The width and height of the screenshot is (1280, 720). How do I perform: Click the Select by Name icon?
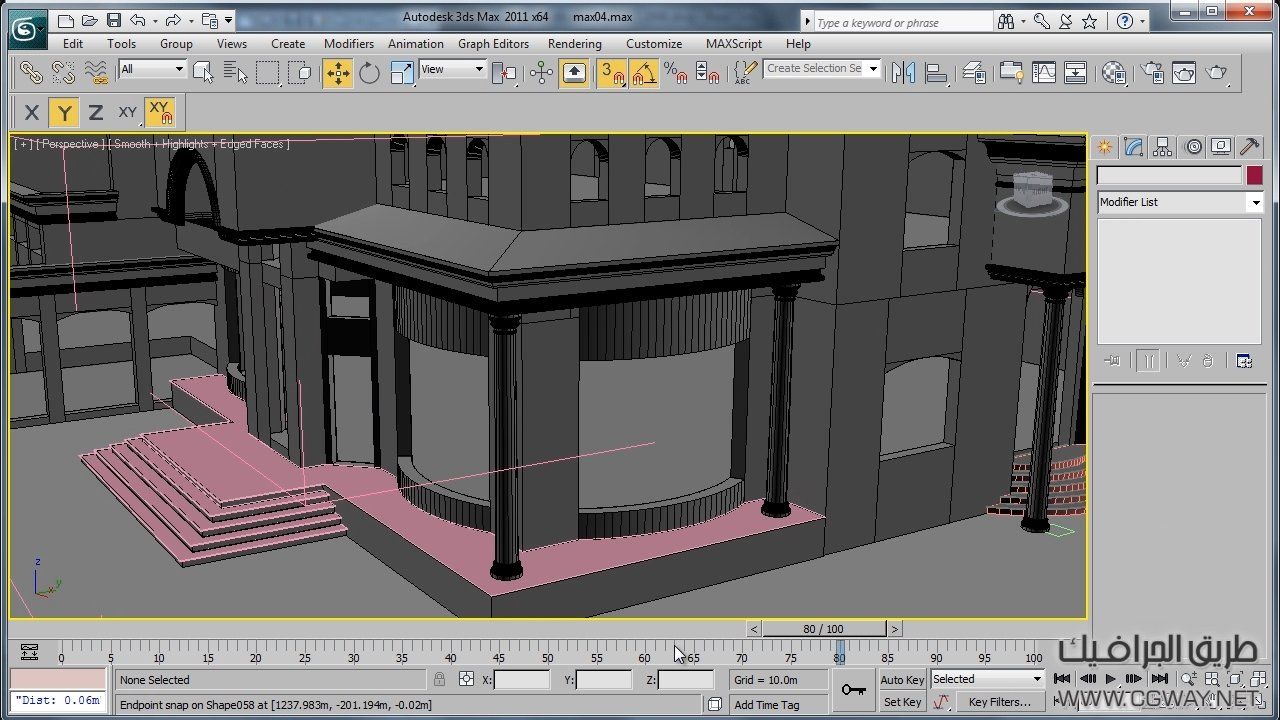click(x=235, y=73)
